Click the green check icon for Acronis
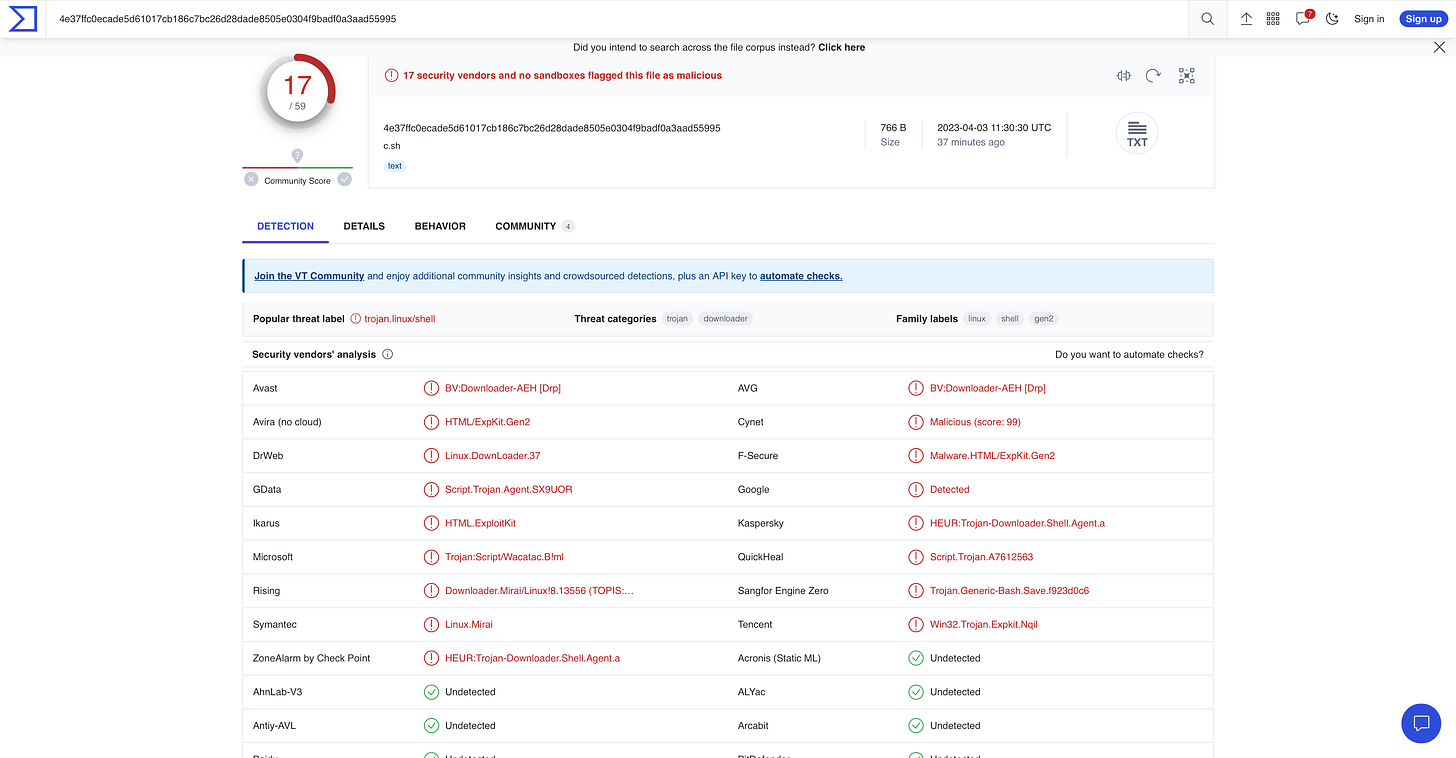The height and width of the screenshot is (758, 1456). [915, 658]
